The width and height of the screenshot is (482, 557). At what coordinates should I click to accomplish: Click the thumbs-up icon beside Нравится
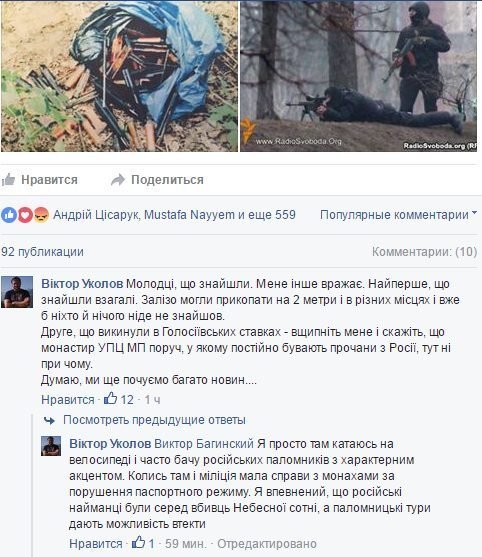8,180
